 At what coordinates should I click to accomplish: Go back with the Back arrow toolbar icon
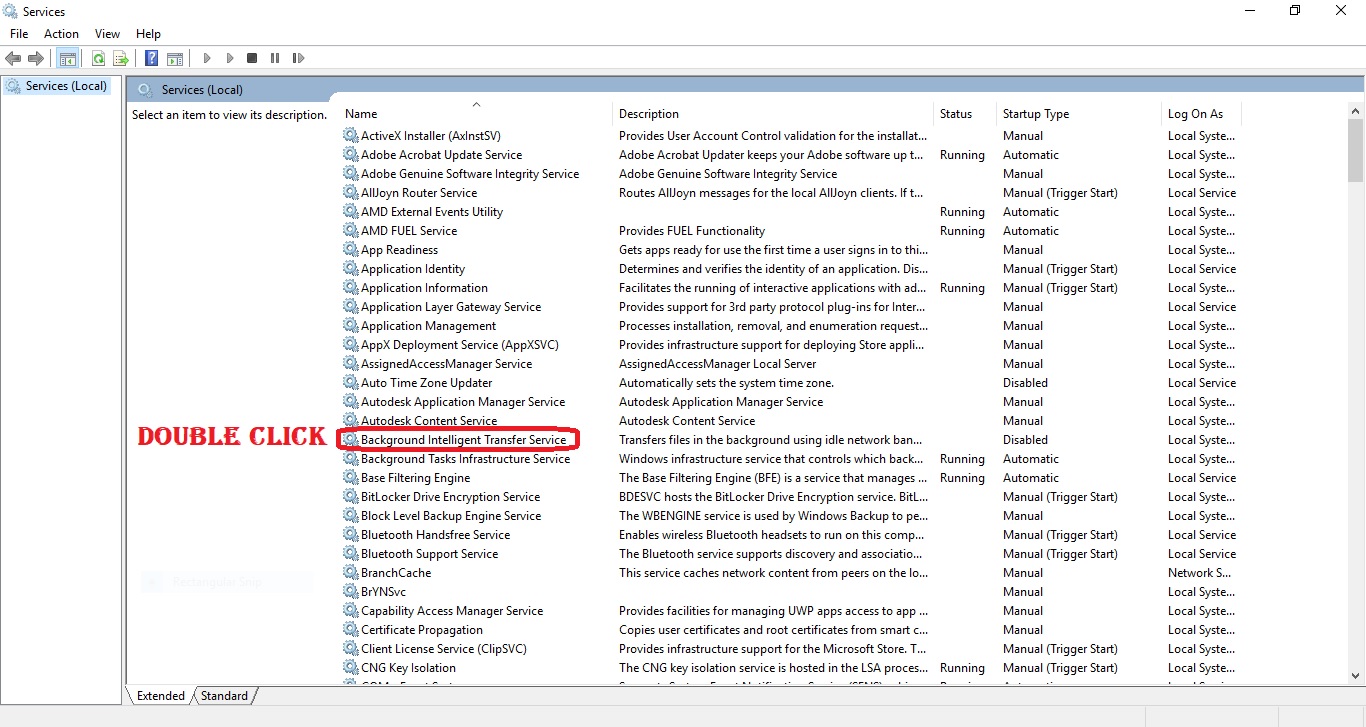pos(13,59)
